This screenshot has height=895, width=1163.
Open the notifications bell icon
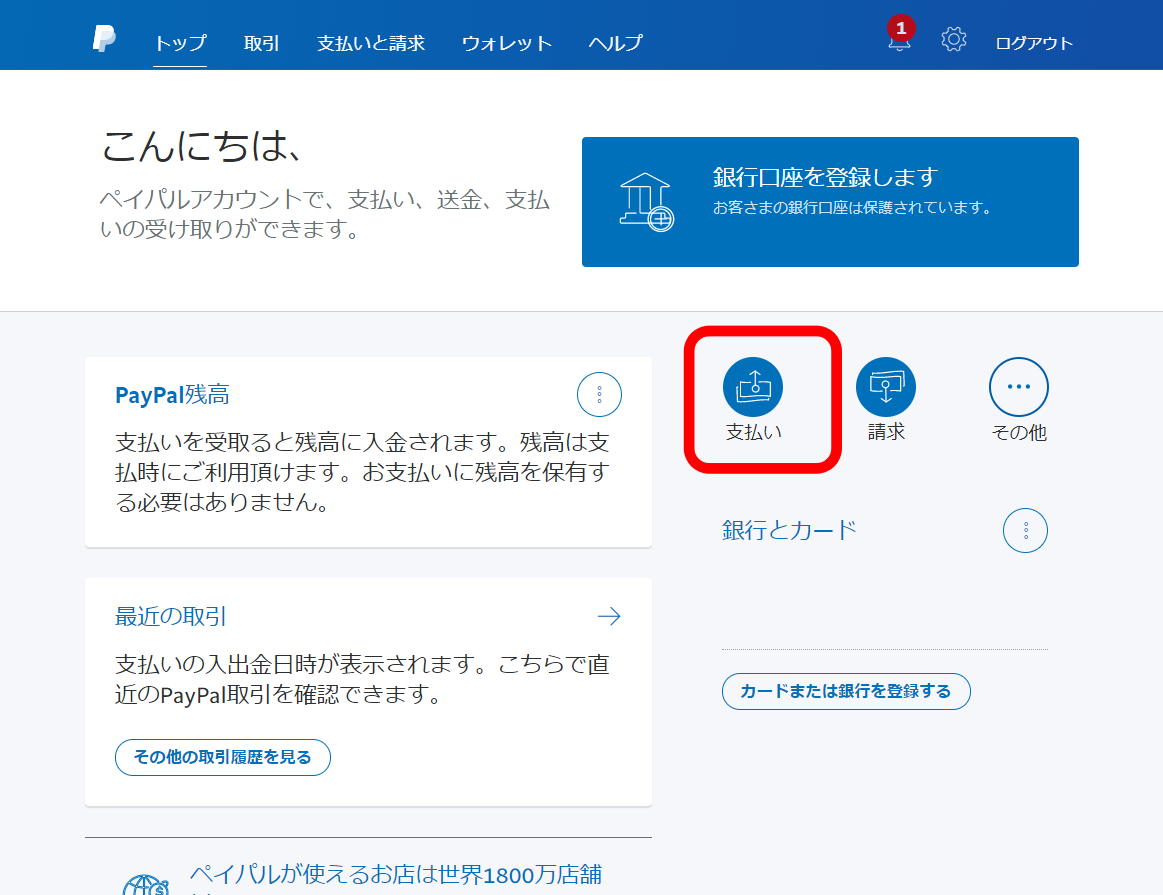click(x=899, y=41)
